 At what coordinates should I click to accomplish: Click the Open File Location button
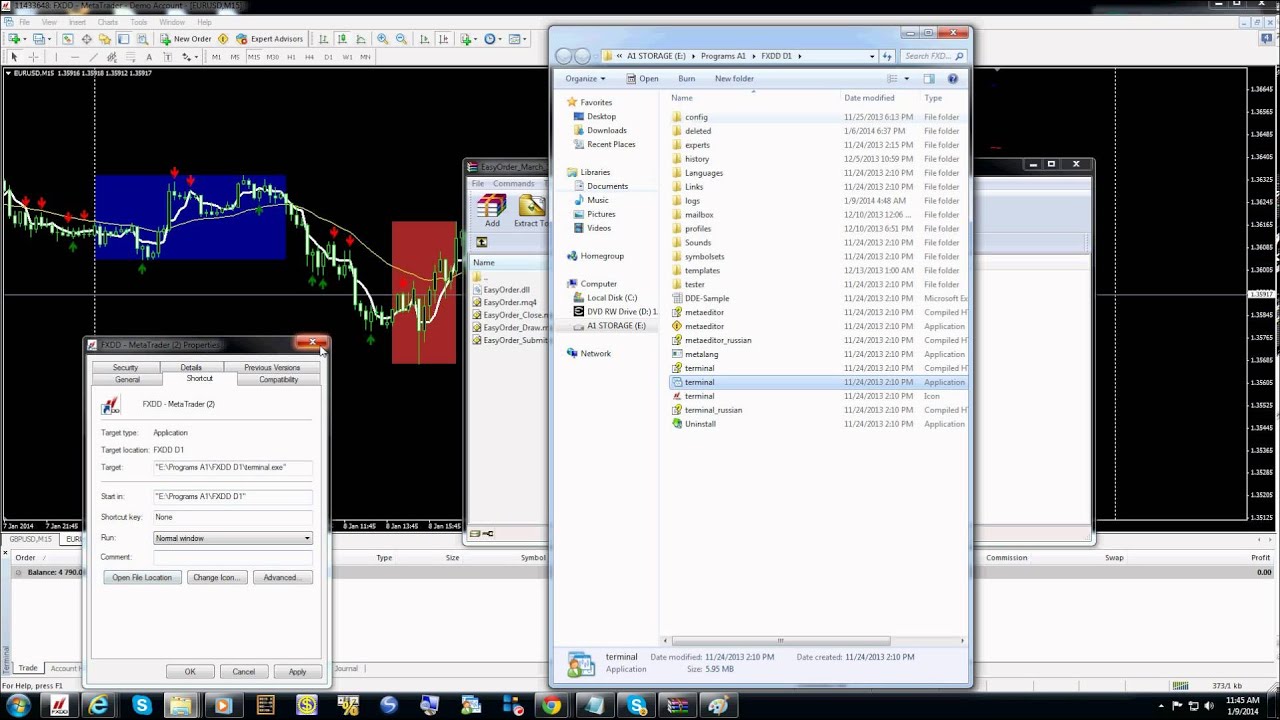pos(142,577)
